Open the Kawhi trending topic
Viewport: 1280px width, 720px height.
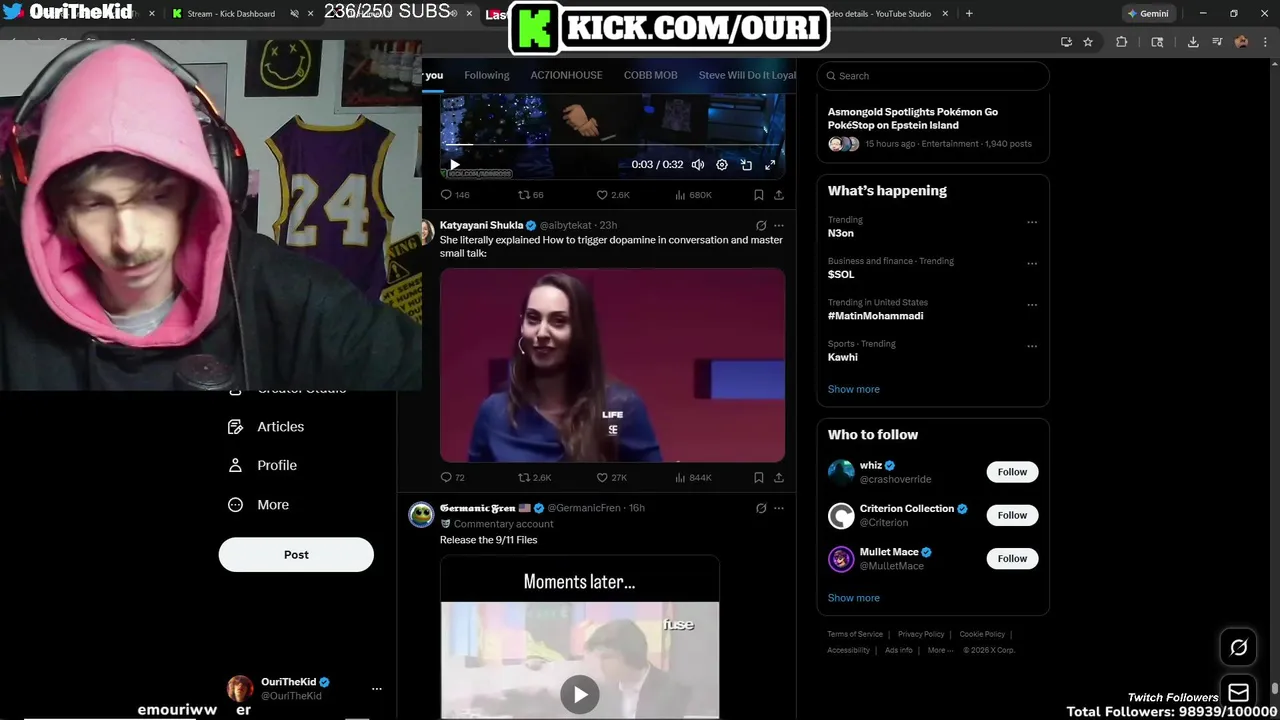click(843, 357)
